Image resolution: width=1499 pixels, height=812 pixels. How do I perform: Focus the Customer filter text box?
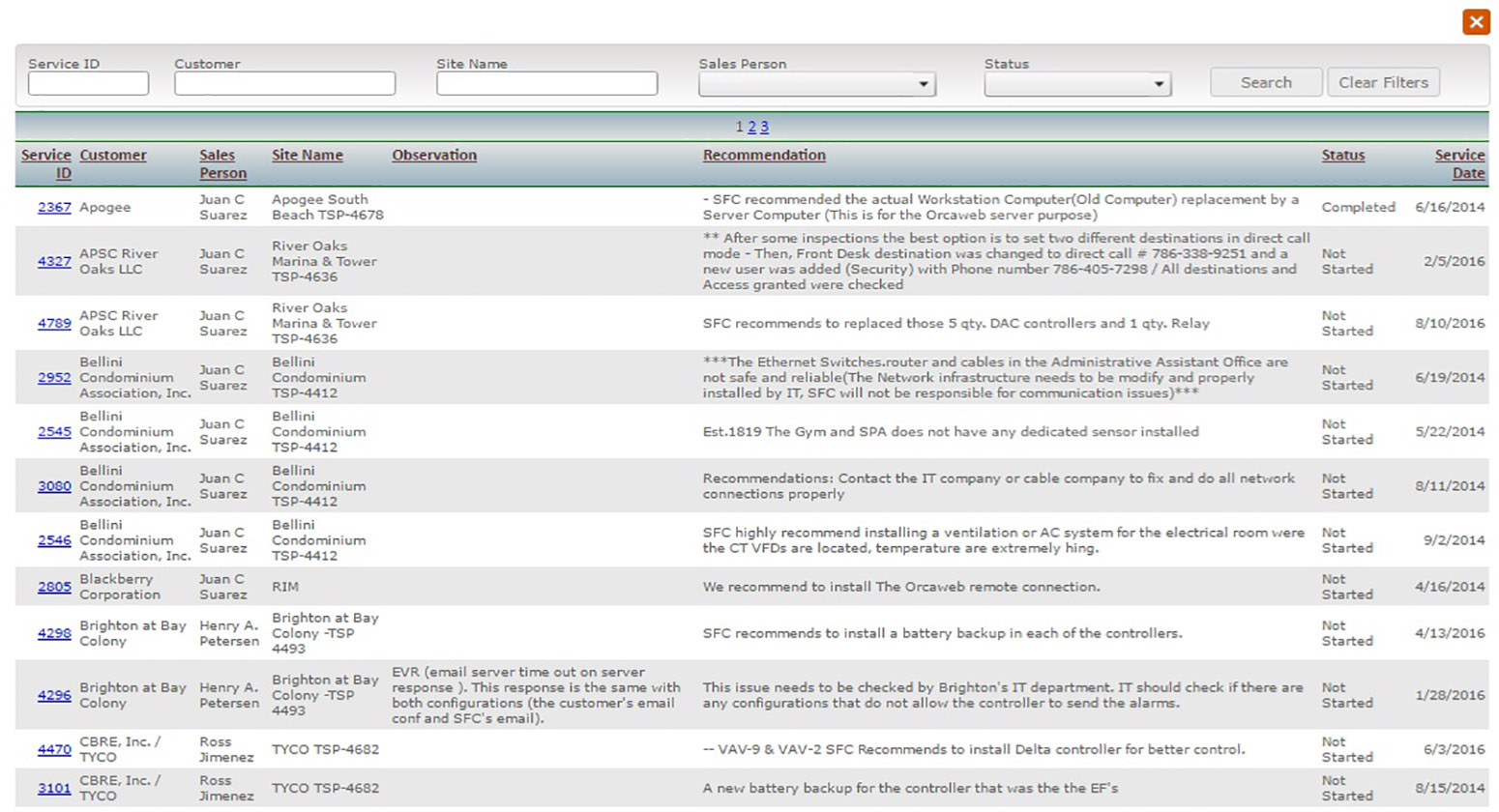coord(284,84)
